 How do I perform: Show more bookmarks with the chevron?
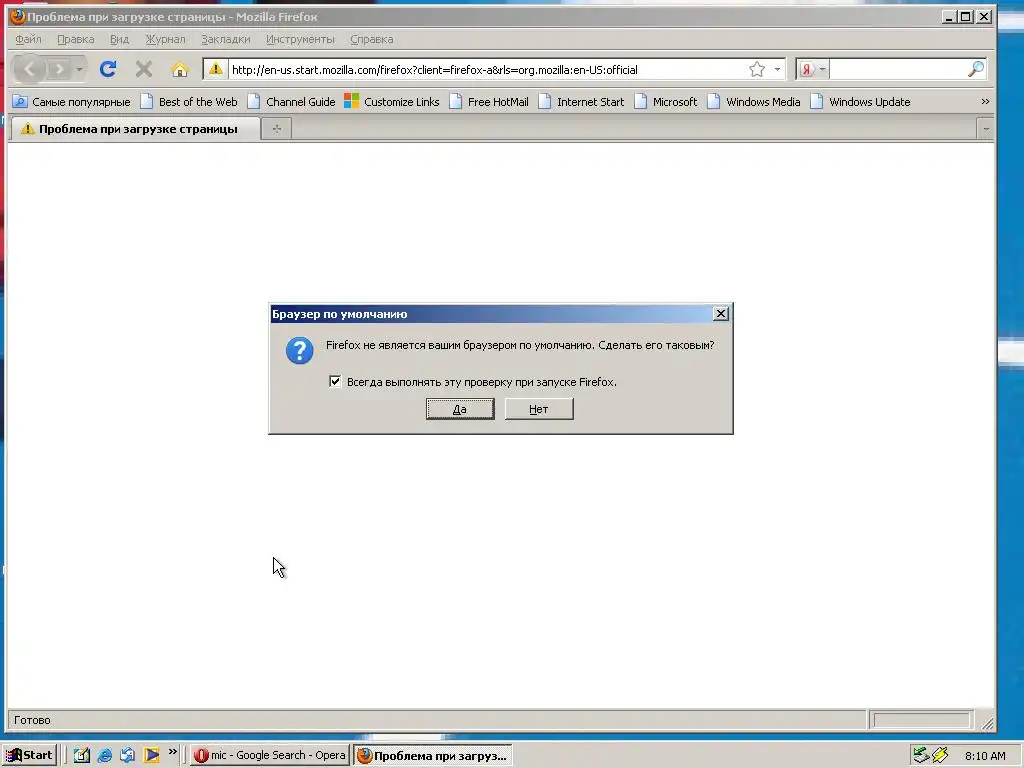(985, 102)
